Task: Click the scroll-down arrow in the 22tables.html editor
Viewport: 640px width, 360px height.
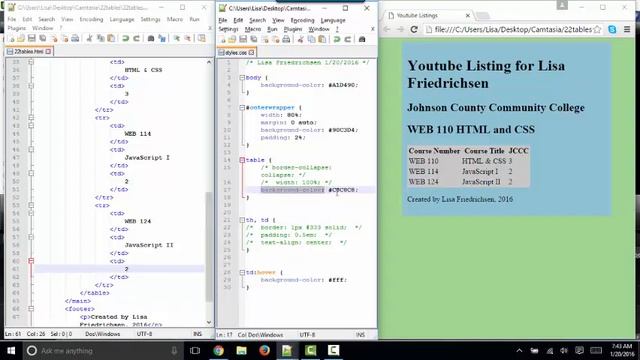Action: (x=209, y=322)
